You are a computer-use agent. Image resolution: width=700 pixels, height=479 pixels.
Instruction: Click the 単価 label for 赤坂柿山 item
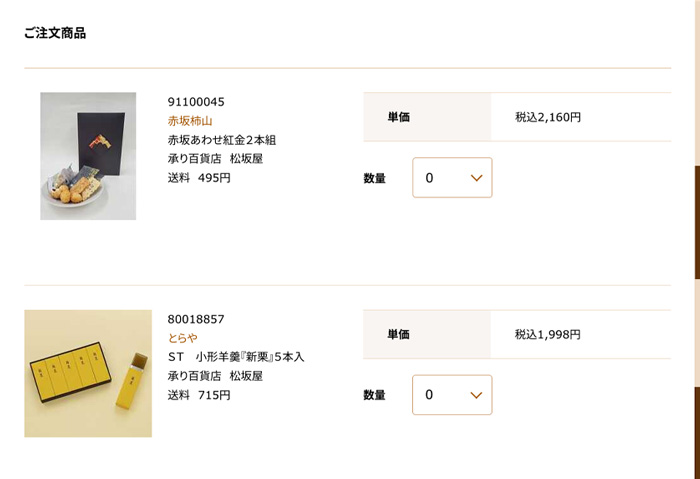(x=399, y=117)
